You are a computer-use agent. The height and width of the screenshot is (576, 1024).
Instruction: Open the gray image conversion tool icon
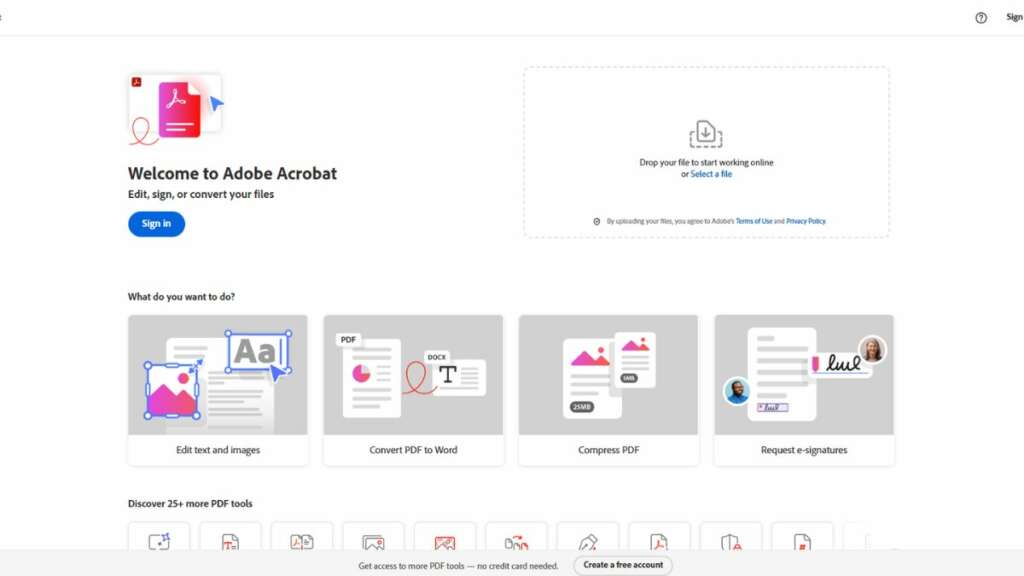[x=374, y=542]
